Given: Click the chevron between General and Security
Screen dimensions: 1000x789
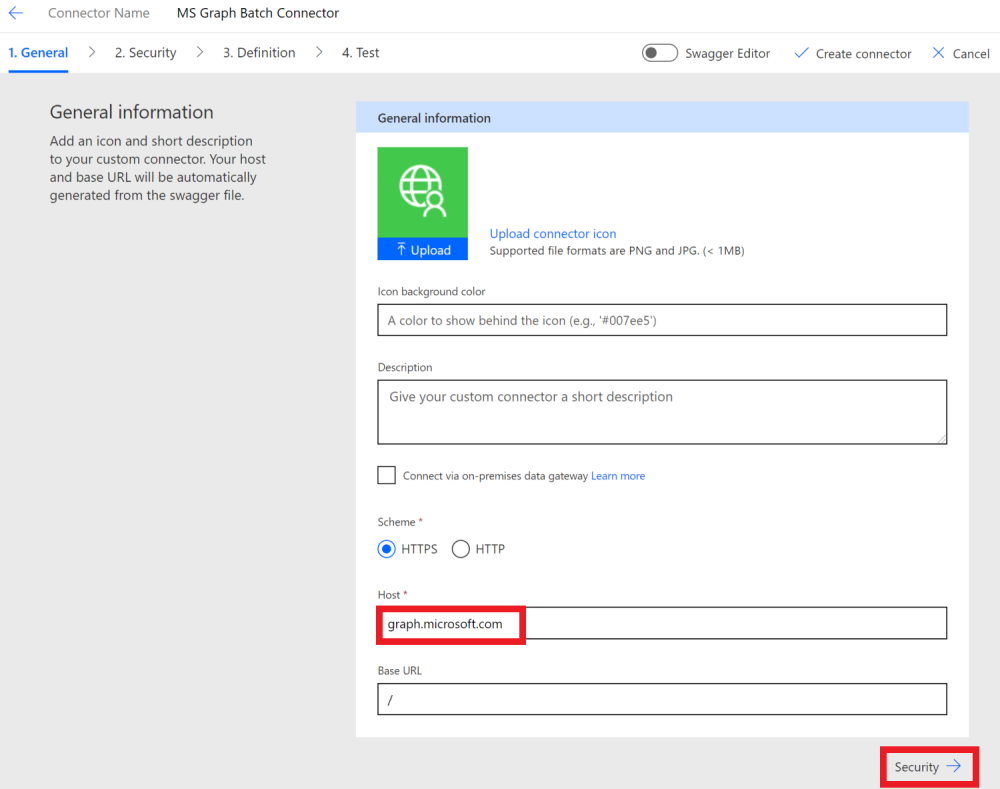Looking at the screenshot, I should 92,52.
